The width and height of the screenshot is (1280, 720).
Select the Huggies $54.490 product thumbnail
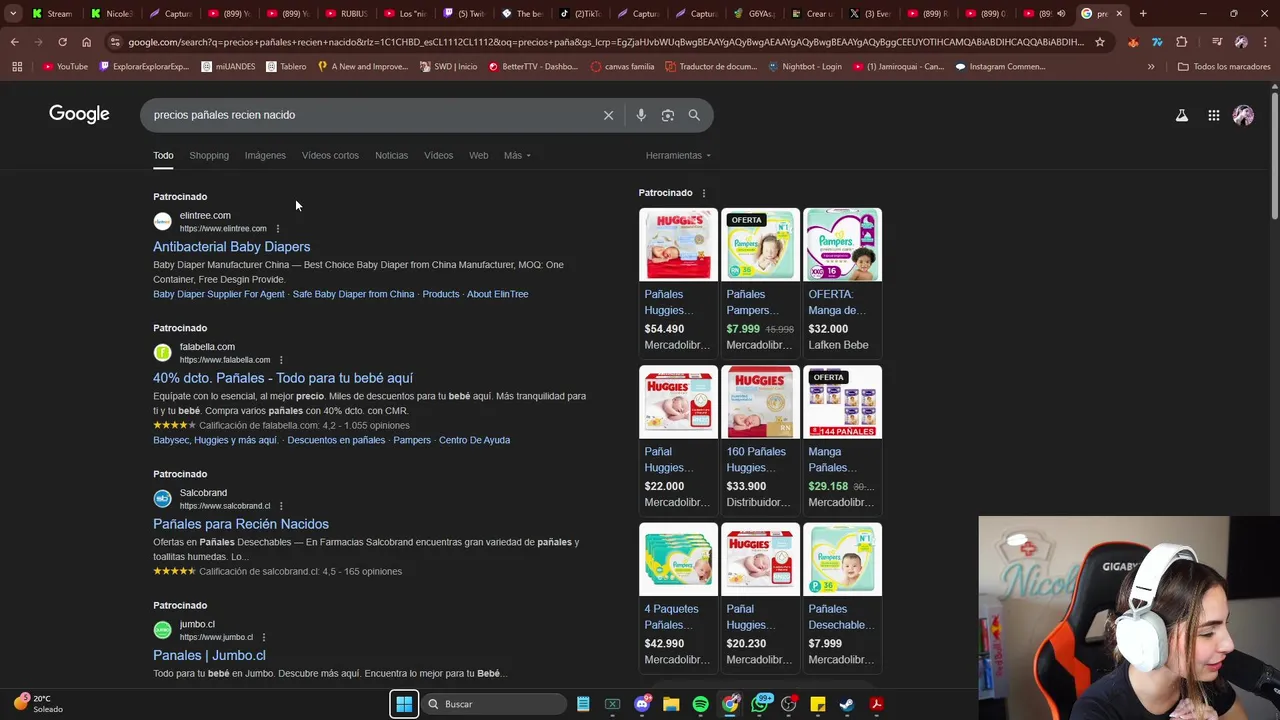tap(678, 244)
